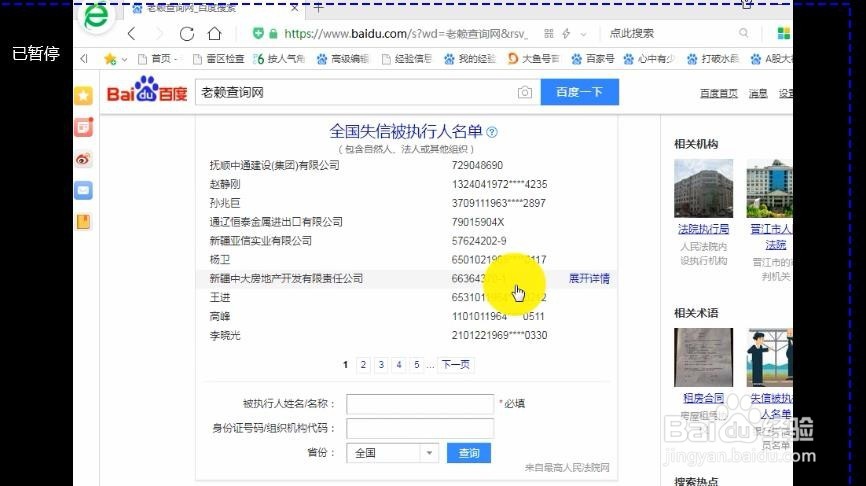Close the 老赖查询网 browser tab
The image size is (866, 486).
294,8
